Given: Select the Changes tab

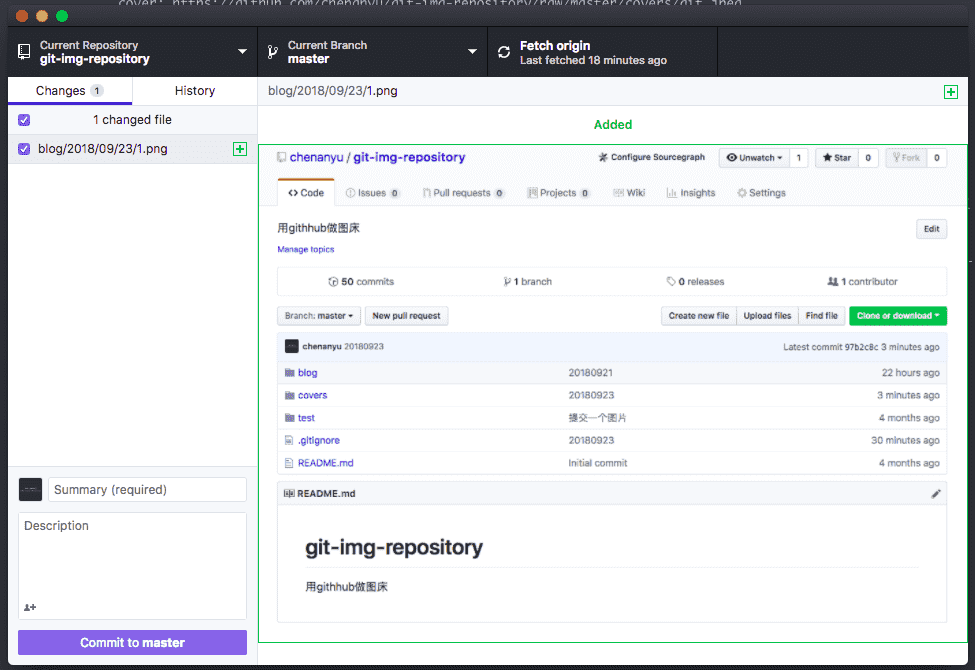Looking at the screenshot, I should 70,91.
